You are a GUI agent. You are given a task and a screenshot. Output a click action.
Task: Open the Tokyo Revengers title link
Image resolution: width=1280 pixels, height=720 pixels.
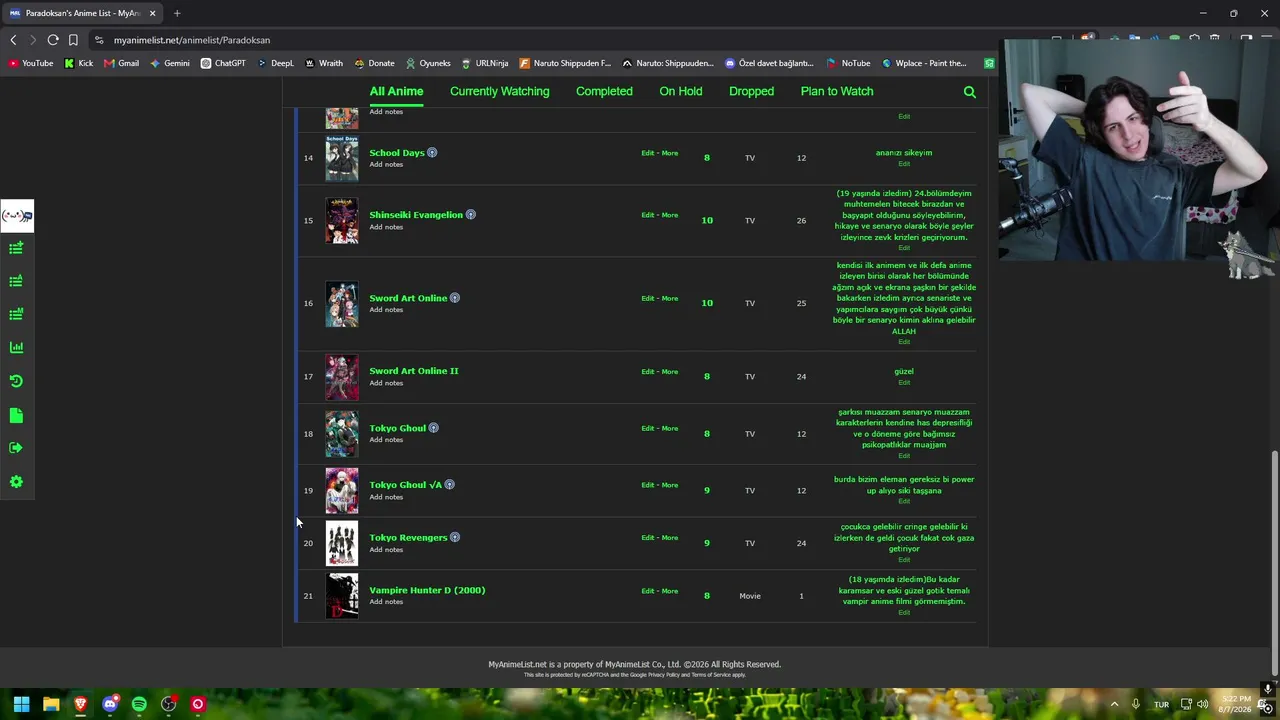click(408, 538)
